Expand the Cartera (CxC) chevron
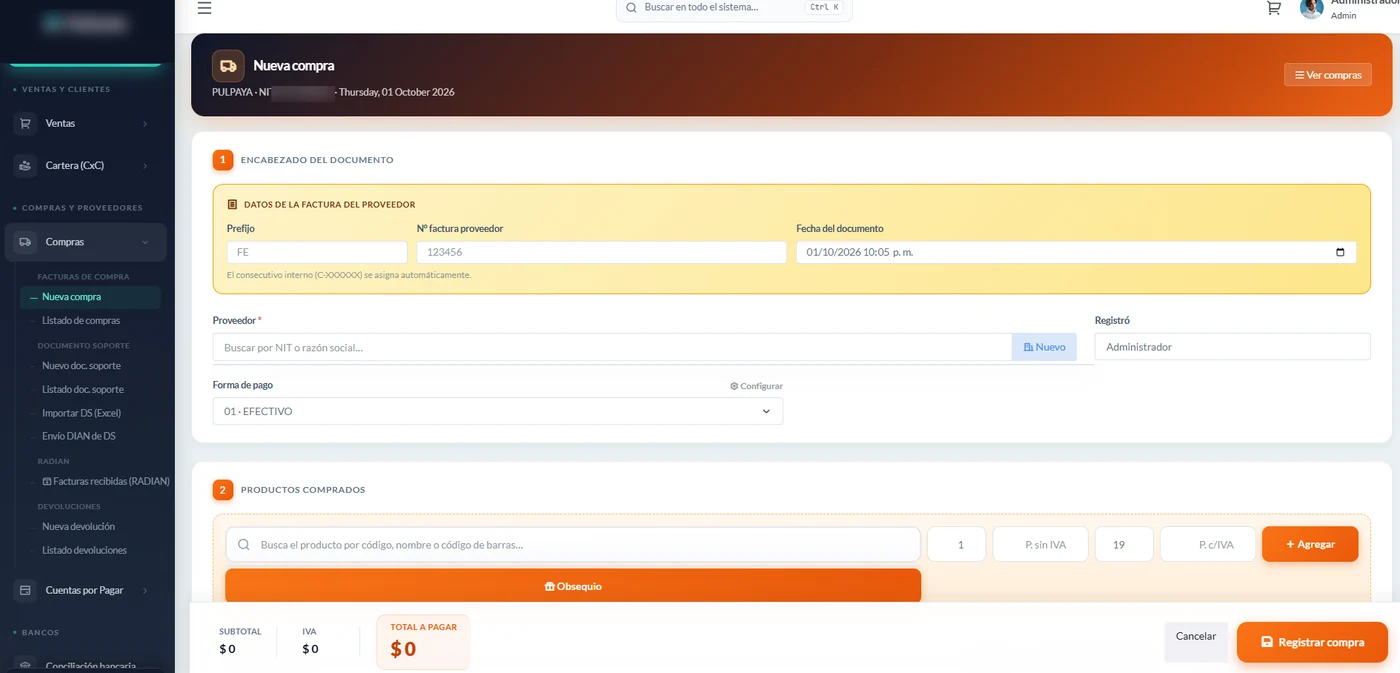 click(x=145, y=165)
